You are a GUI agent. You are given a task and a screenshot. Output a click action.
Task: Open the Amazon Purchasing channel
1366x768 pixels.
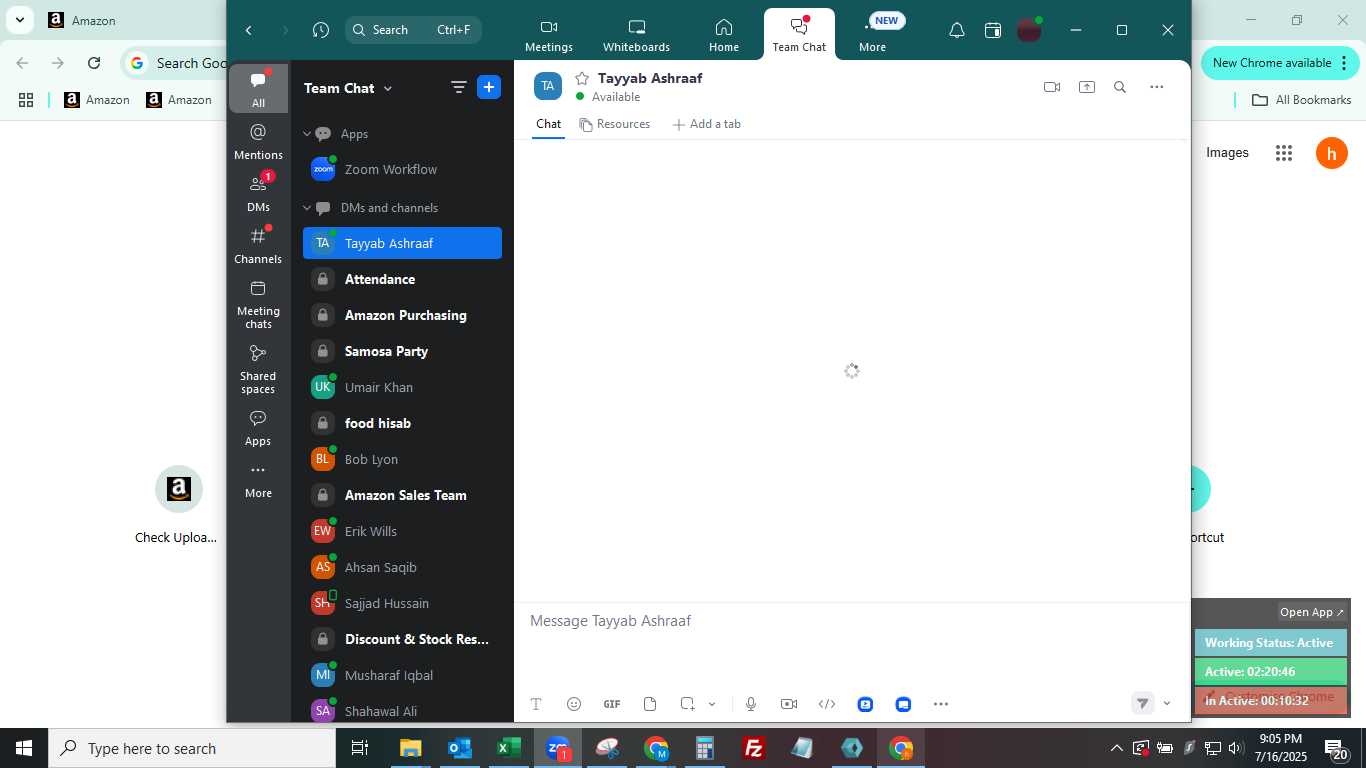click(402, 315)
